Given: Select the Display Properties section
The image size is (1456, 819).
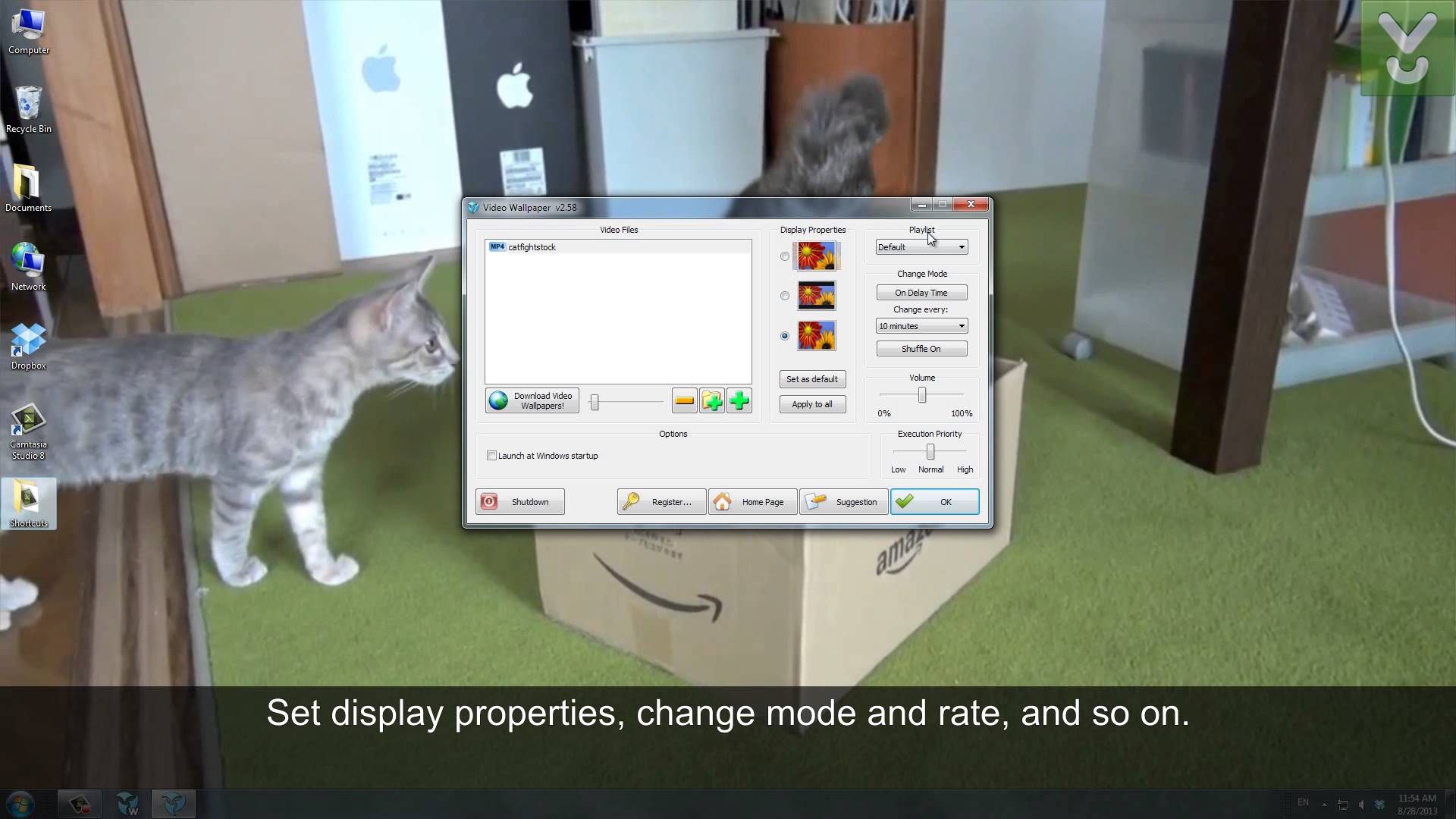Looking at the screenshot, I should coord(813,229).
